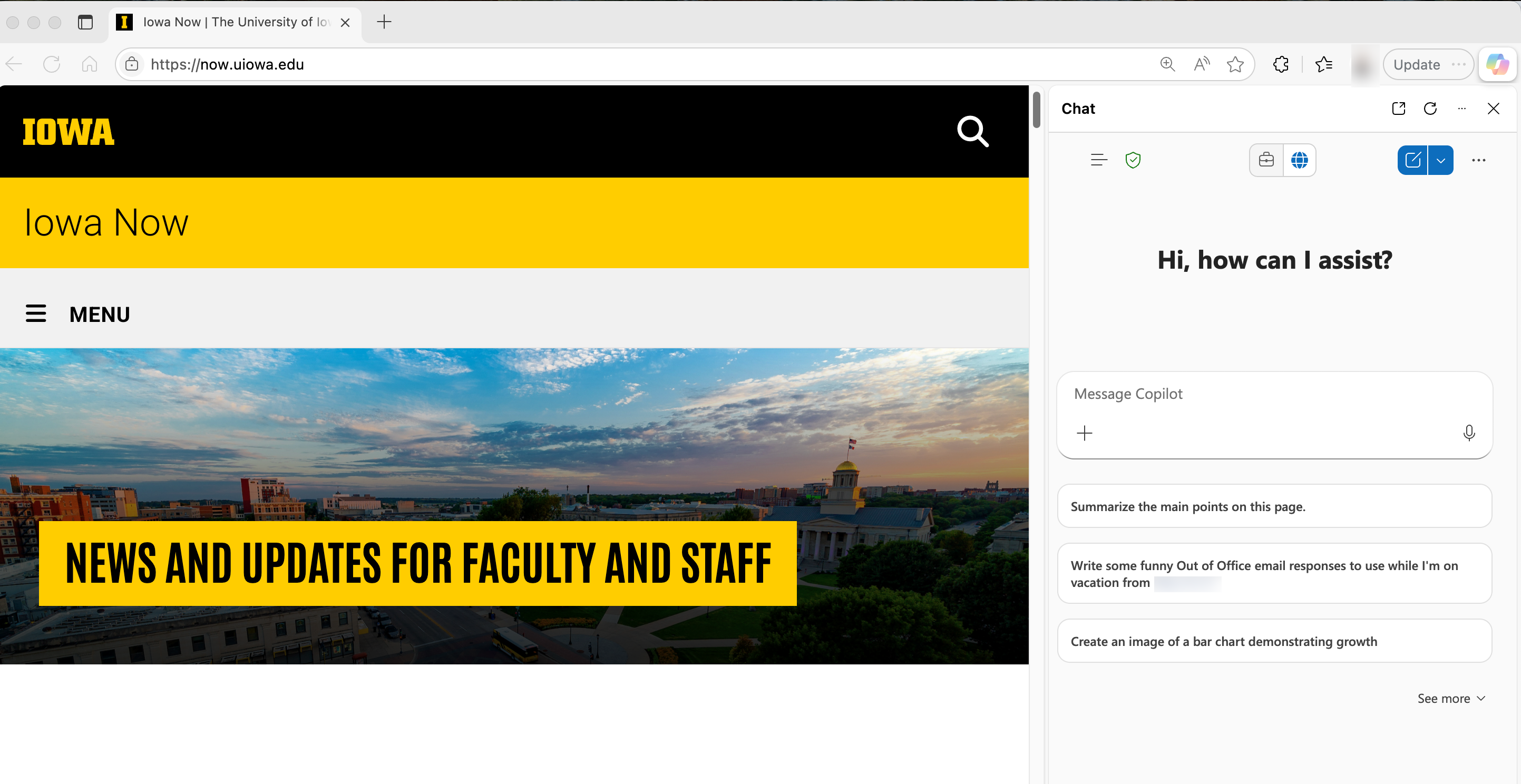Click the browser extensions puzzle icon
The width and height of the screenshot is (1521, 784).
click(1281, 64)
